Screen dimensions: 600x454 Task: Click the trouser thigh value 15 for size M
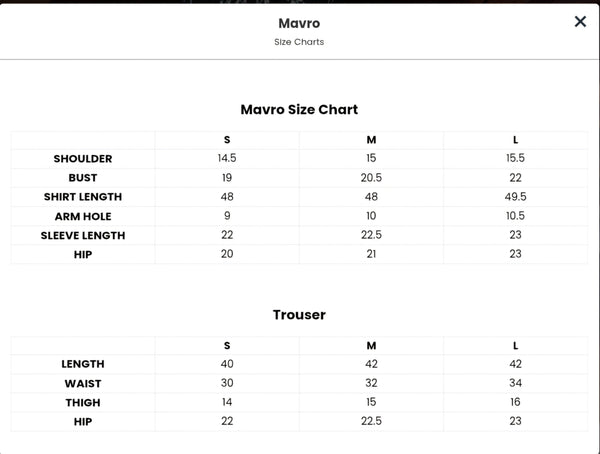point(371,403)
